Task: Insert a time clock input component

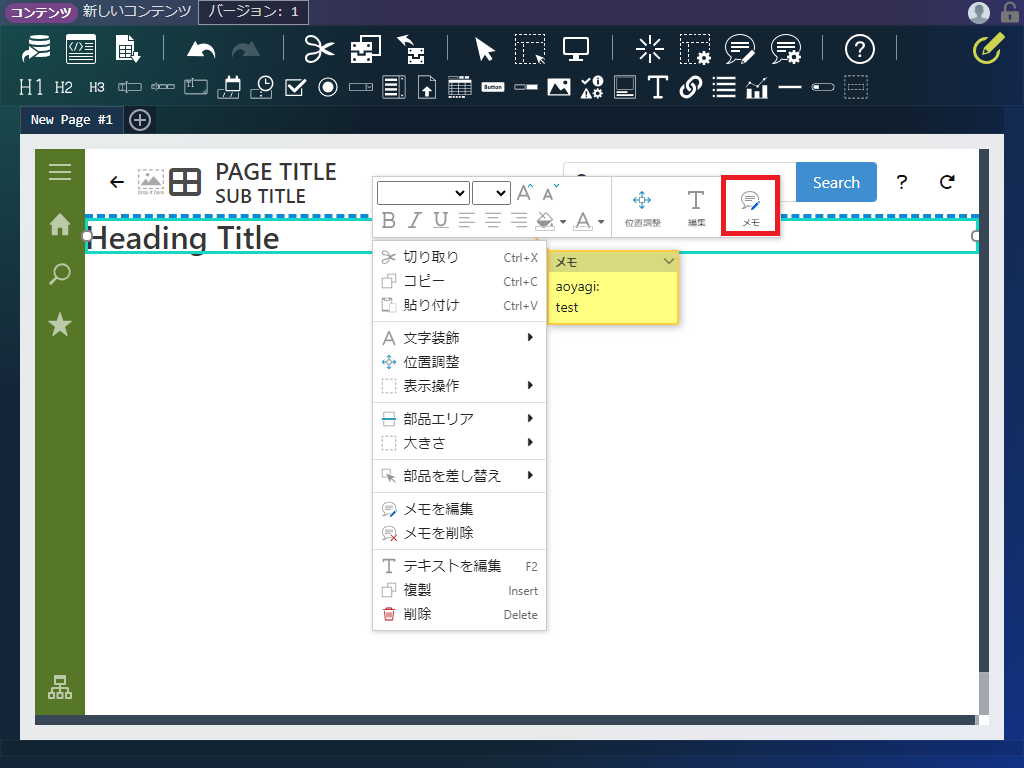Action: [262, 87]
